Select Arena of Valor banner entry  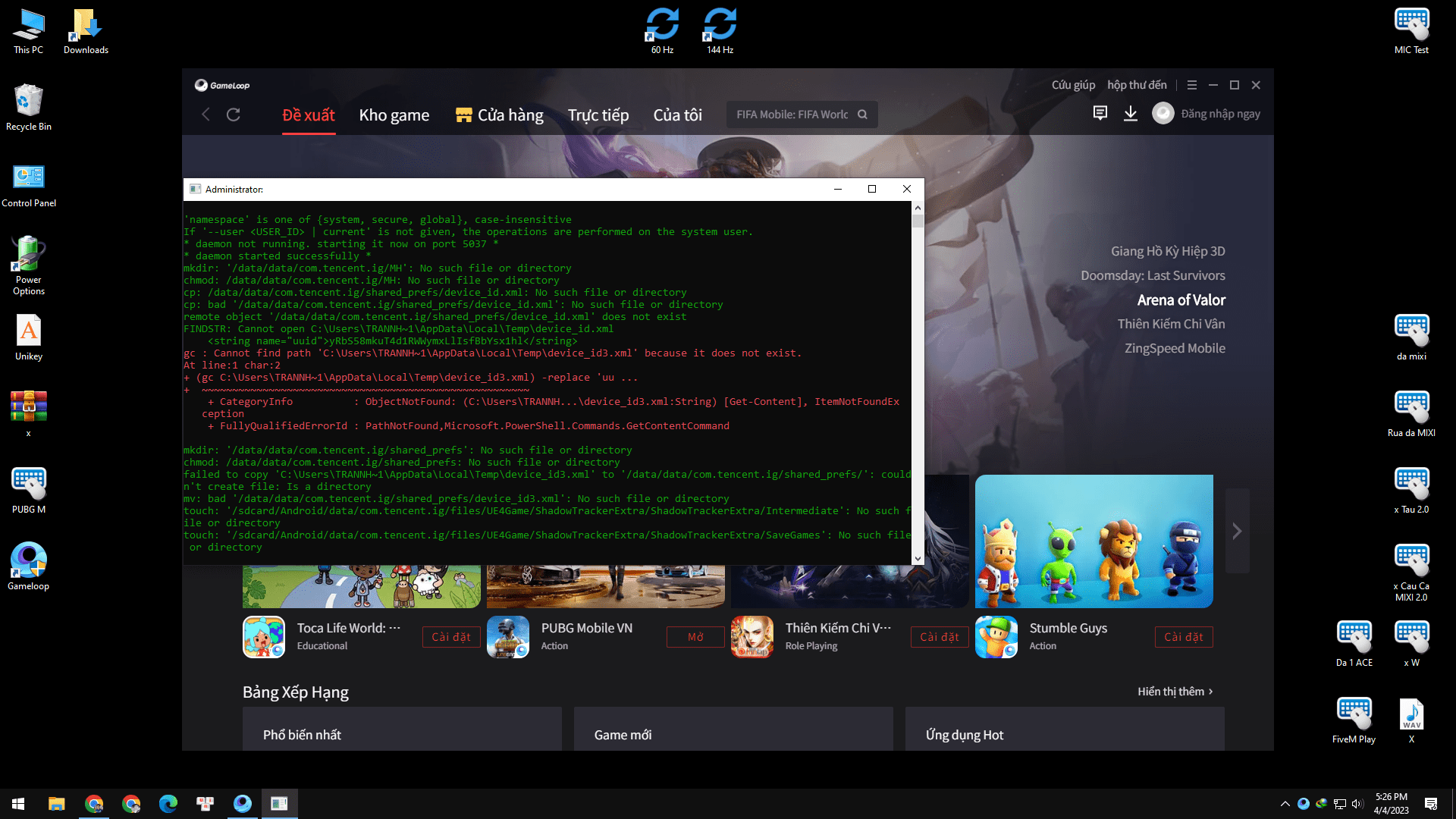coord(1181,300)
